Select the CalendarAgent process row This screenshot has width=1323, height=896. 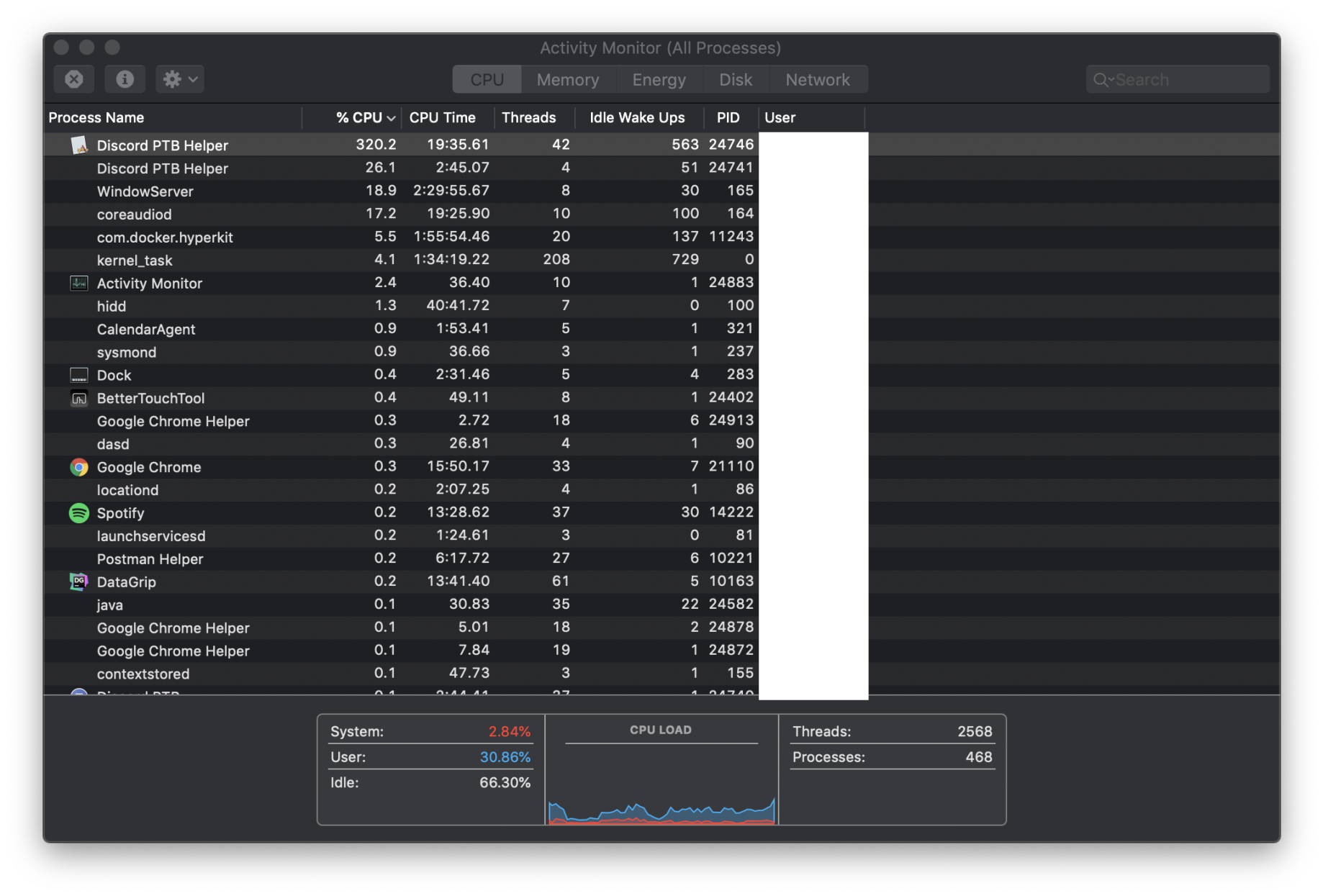pos(661,329)
